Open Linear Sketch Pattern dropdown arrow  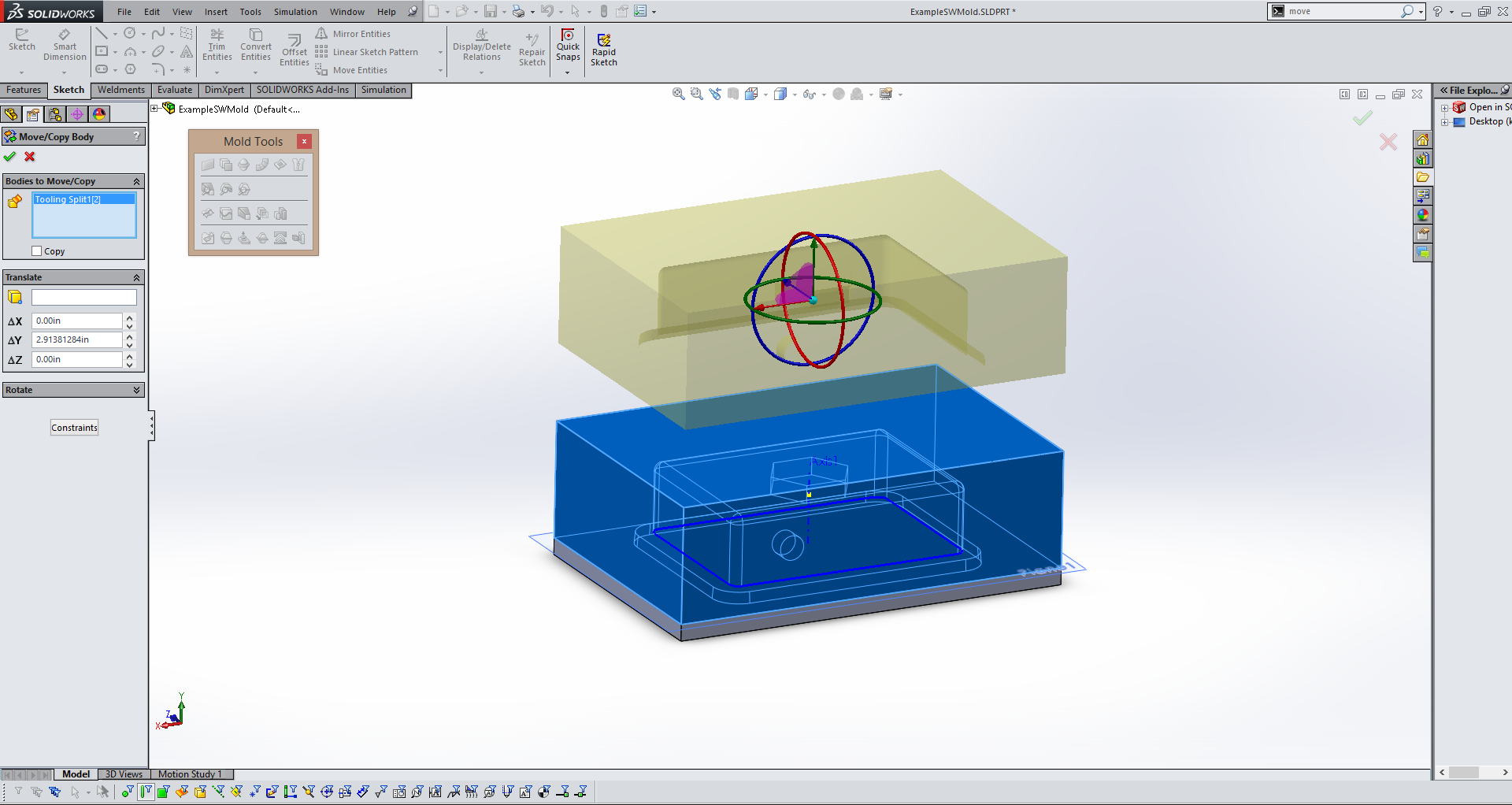pyautogui.click(x=440, y=53)
